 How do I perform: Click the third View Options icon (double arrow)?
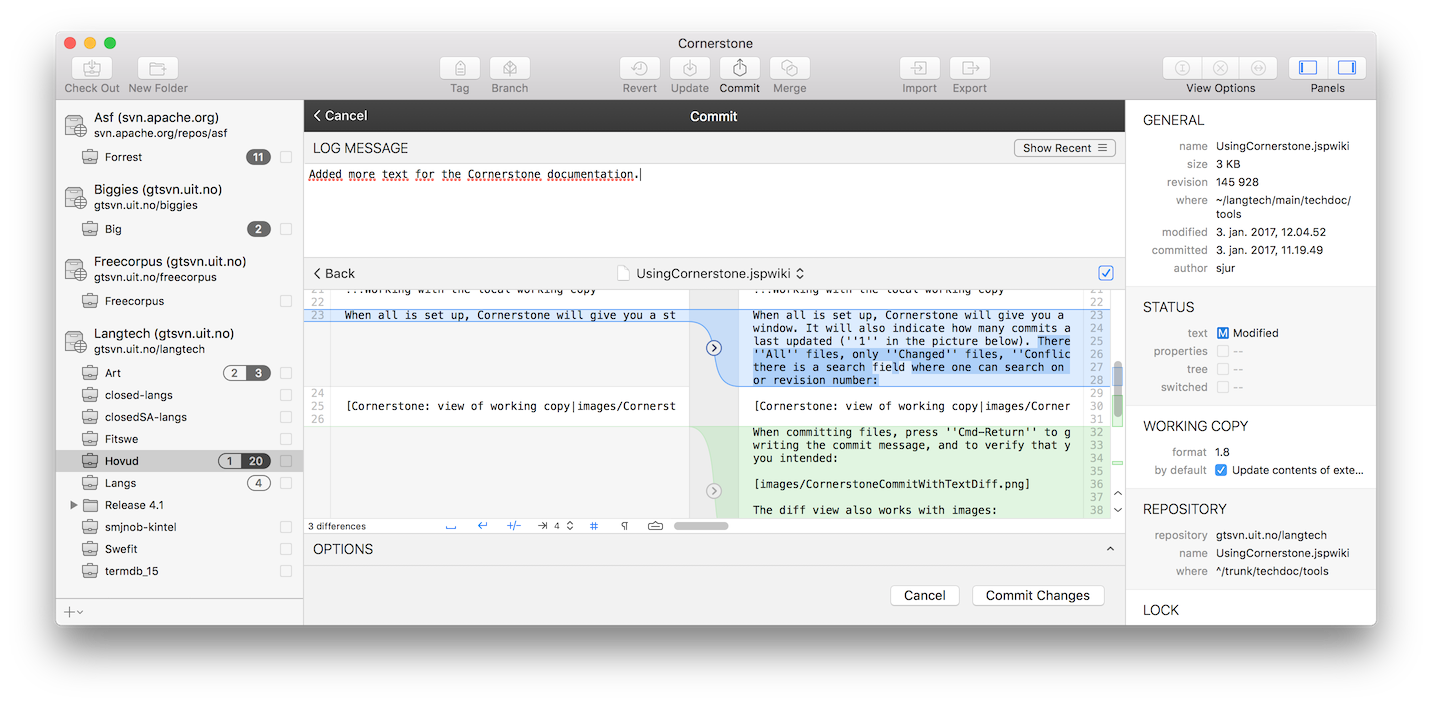click(x=1259, y=68)
